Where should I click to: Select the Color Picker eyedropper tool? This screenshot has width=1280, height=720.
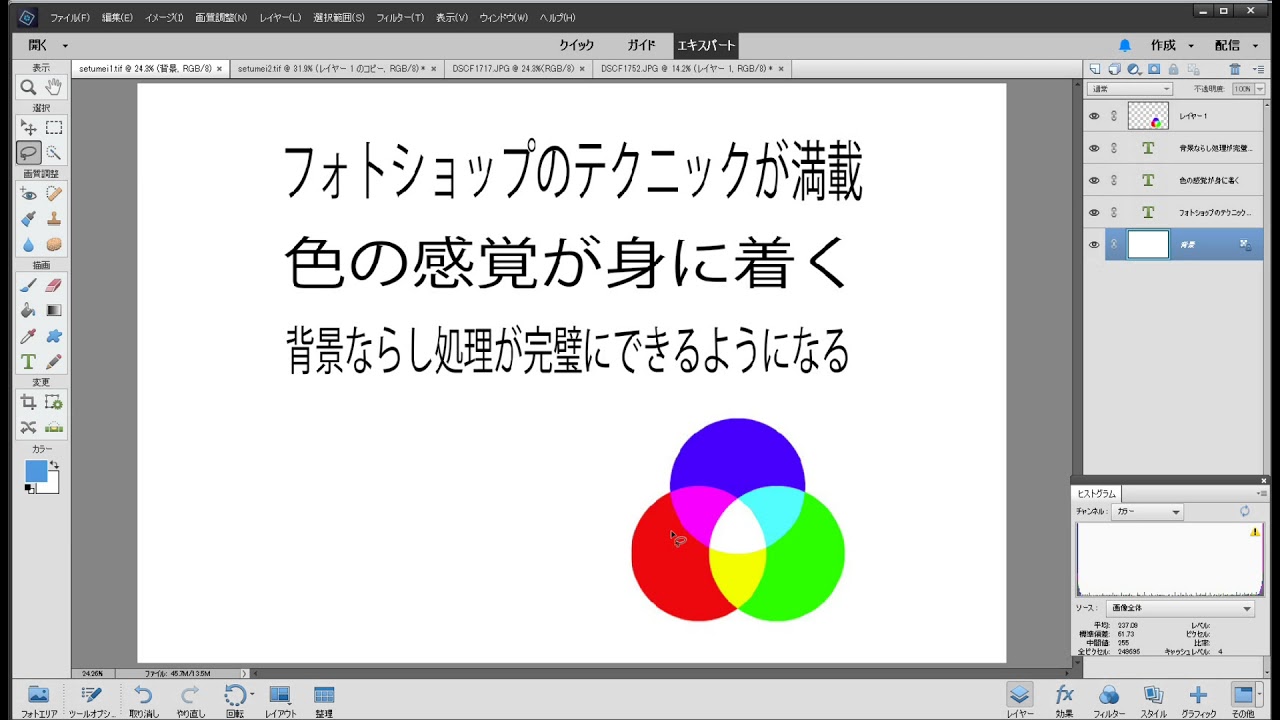pos(29,336)
